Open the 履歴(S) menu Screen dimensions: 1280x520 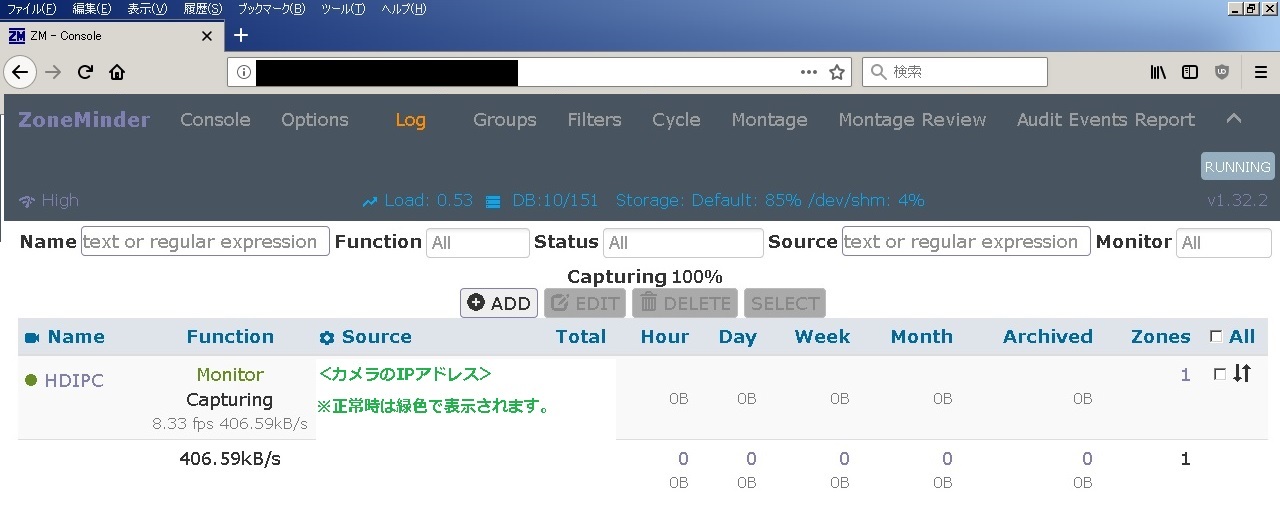(203, 9)
